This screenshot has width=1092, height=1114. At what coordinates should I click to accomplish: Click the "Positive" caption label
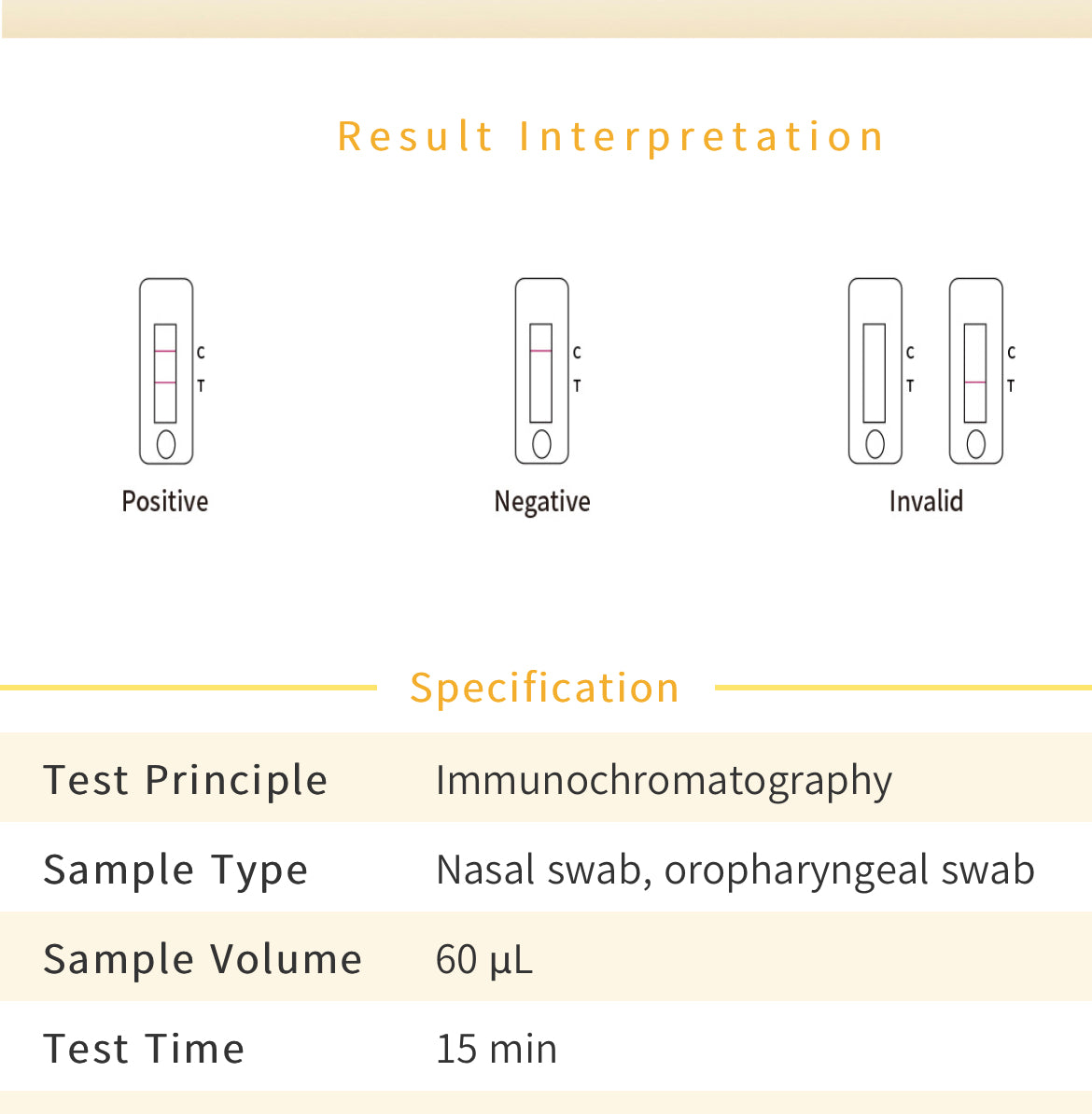165,502
